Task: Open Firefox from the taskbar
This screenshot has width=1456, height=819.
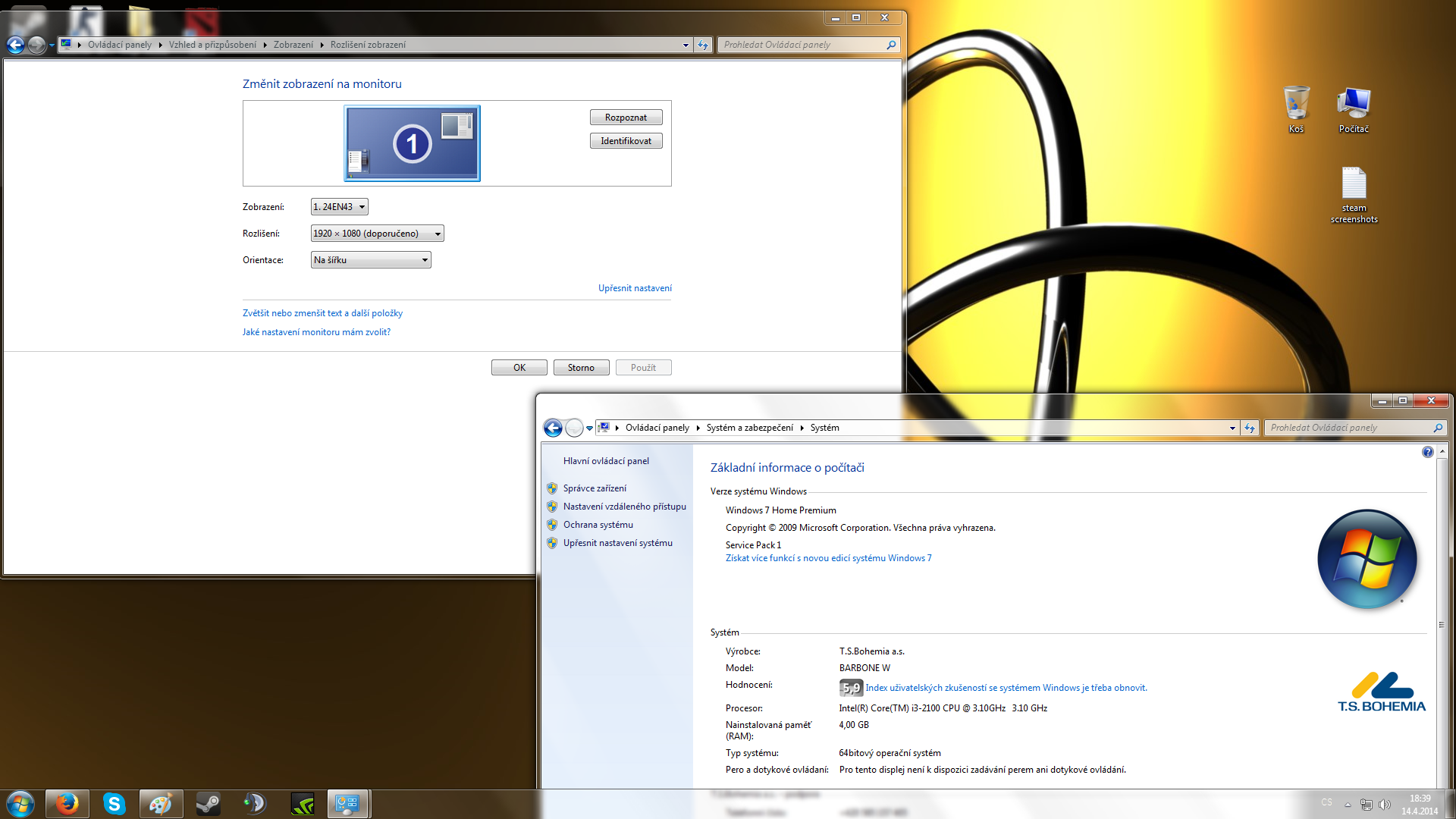Action: point(67,804)
